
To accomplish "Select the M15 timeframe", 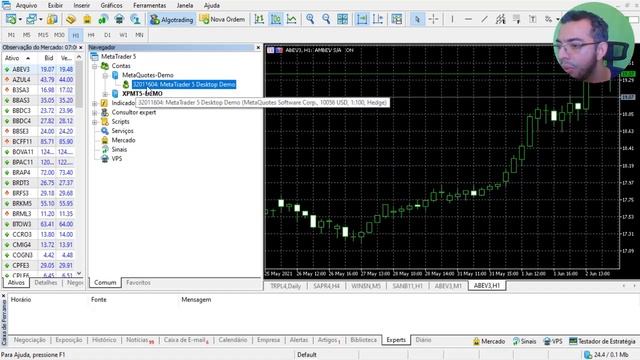I will click(x=43, y=35).
